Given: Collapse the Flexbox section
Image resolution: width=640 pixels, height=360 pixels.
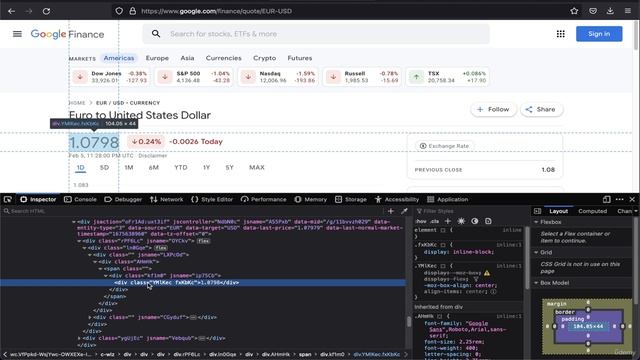Looking at the screenshot, I should (536, 222).
